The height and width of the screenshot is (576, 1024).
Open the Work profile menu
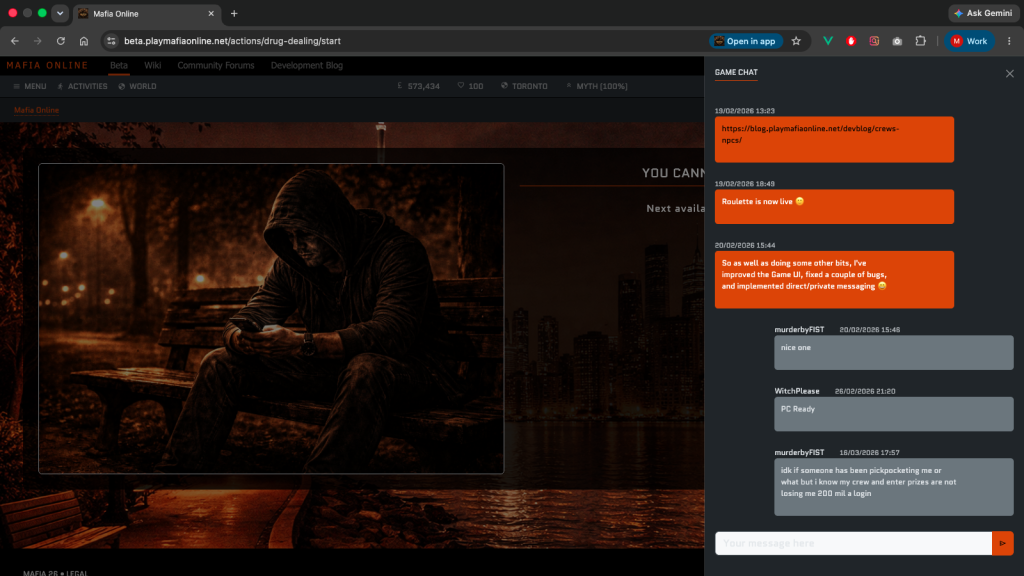pos(969,41)
